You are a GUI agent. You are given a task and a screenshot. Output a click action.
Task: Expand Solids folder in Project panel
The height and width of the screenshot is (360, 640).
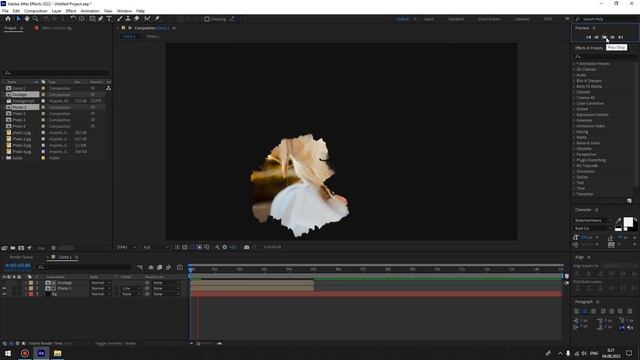(x=3, y=158)
